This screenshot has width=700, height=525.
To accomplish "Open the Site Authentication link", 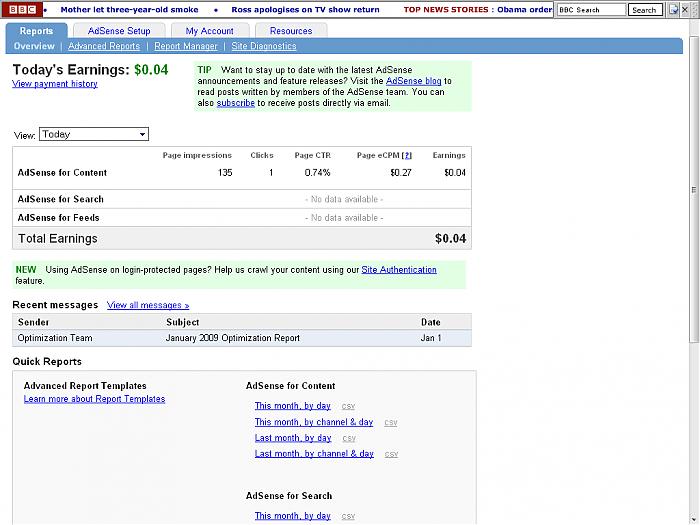I will pos(399,270).
